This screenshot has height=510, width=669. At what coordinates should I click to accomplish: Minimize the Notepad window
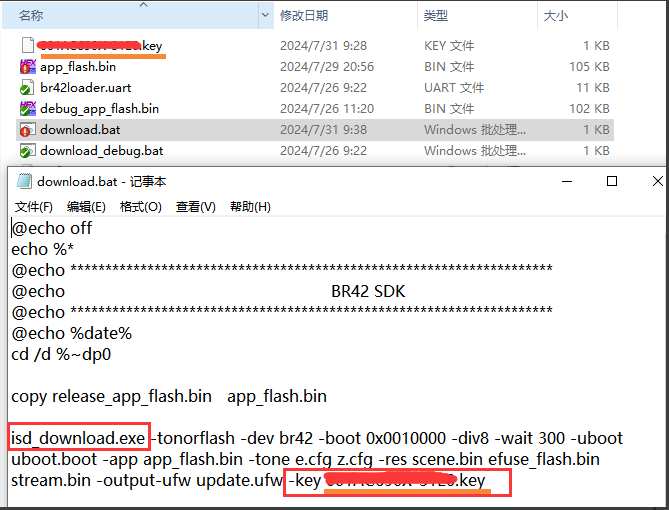point(567,181)
